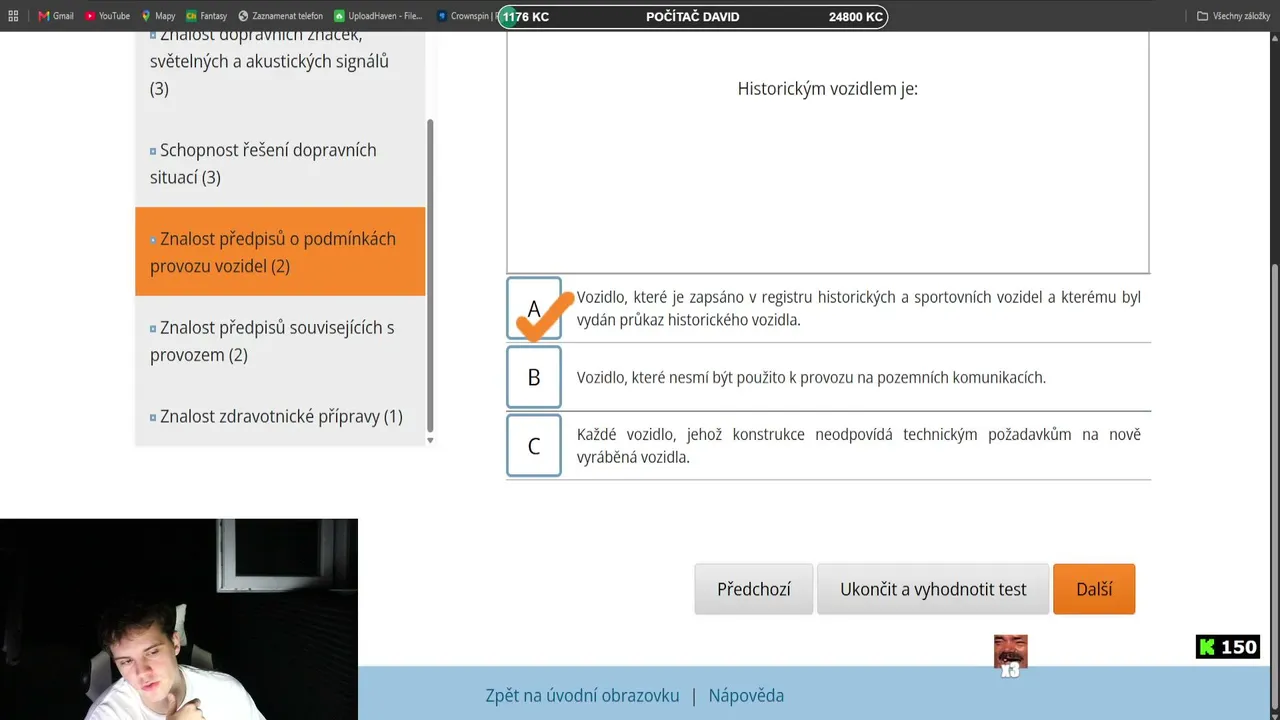The image size is (1280, 720).
Task: Go to next question with Další
Action: pyautogui.click(x=1094, y=589)
